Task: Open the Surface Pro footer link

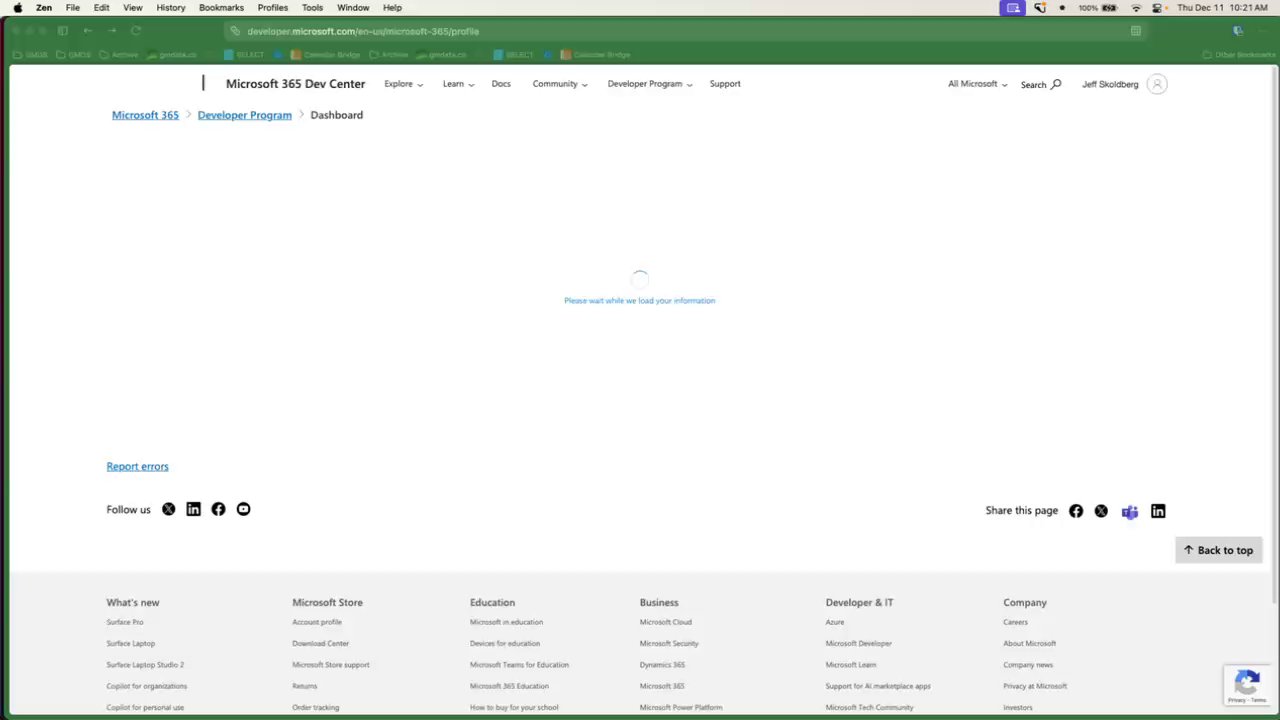Action: click(x=125, y=622)
